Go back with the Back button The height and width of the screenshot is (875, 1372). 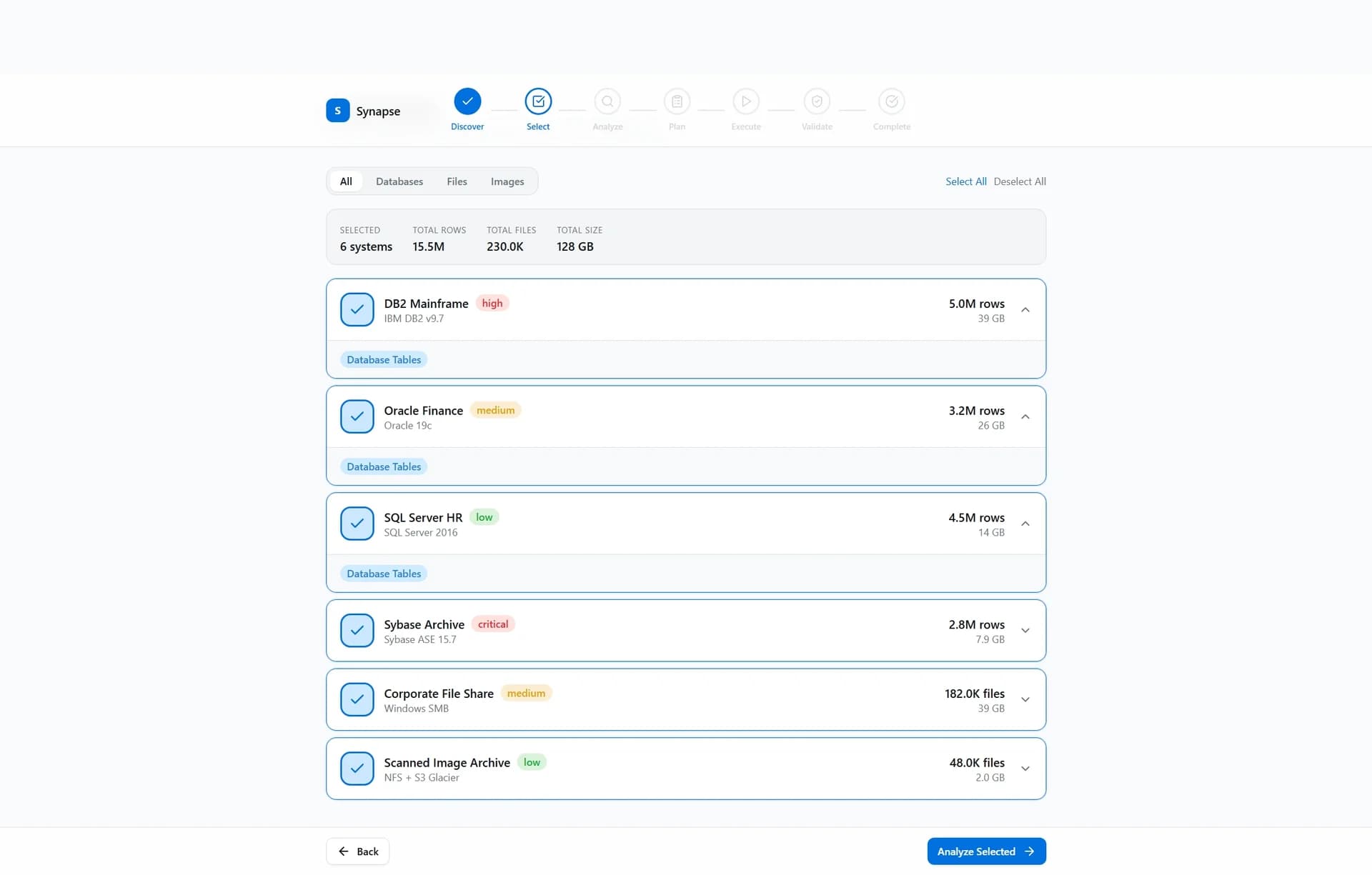coord(358,851)
